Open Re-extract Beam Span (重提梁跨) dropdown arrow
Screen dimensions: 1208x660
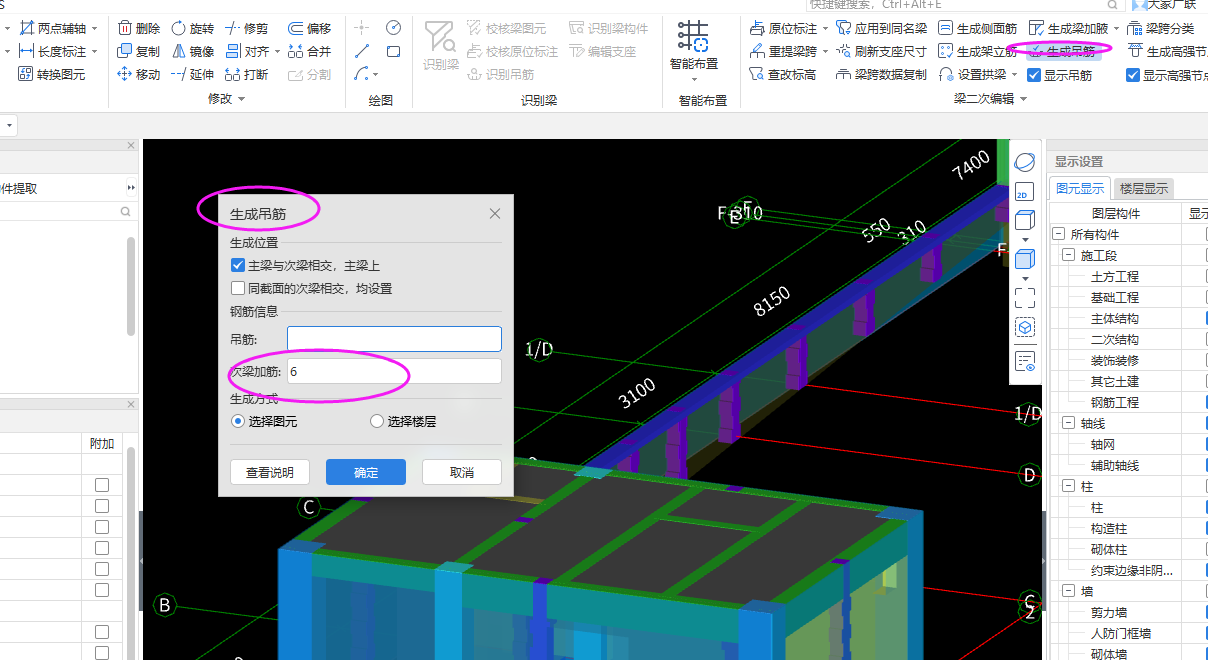pos(825,51)
